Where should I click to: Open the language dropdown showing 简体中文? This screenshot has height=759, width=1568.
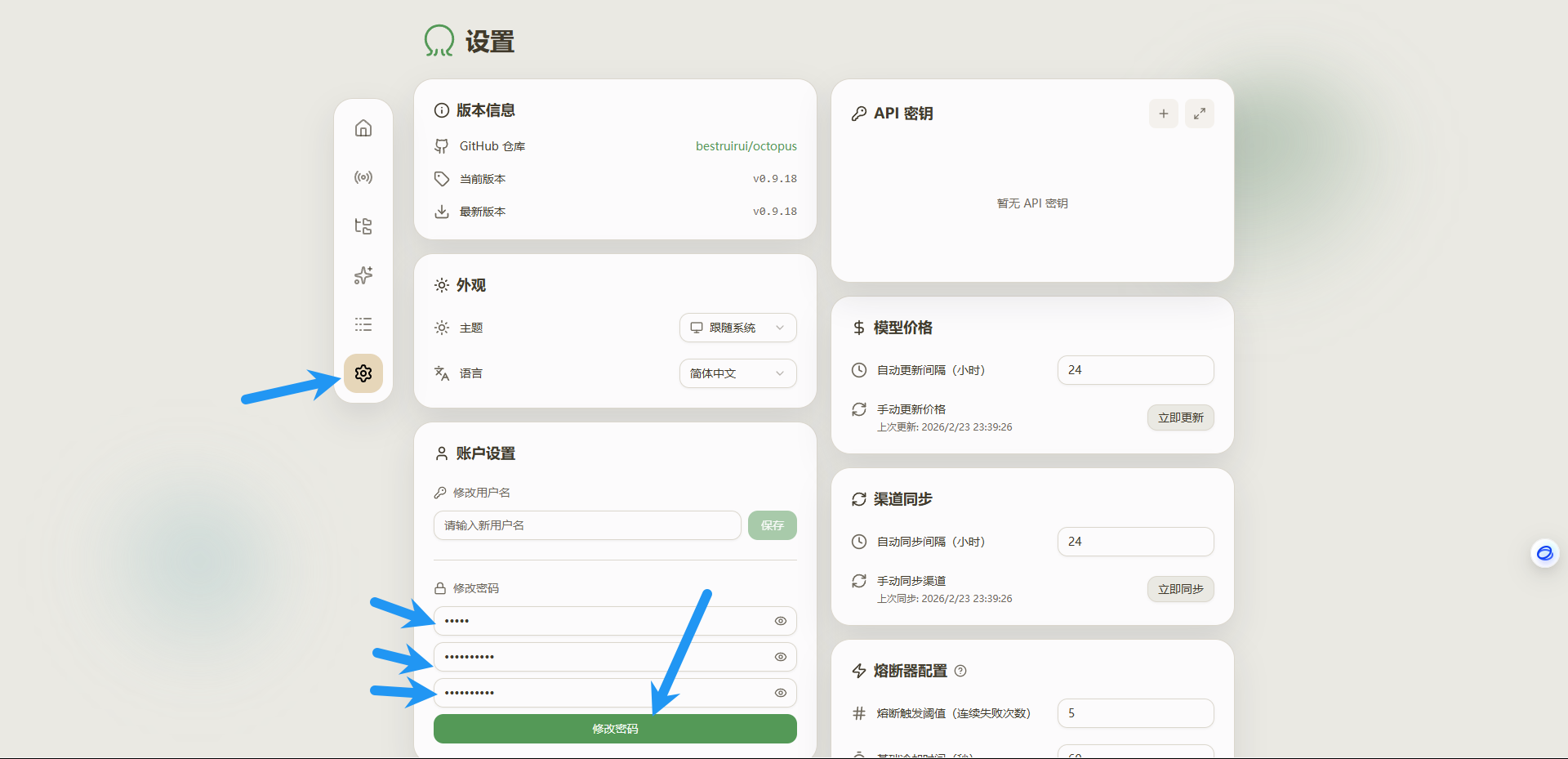coord(737,373)
